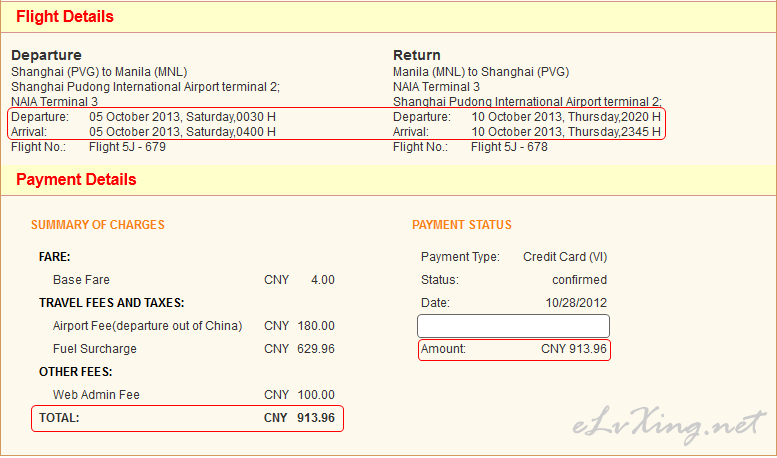Click the Airport Fee departure out of China line
This screenshot has height=458, width=777.
tap(194, 326)
